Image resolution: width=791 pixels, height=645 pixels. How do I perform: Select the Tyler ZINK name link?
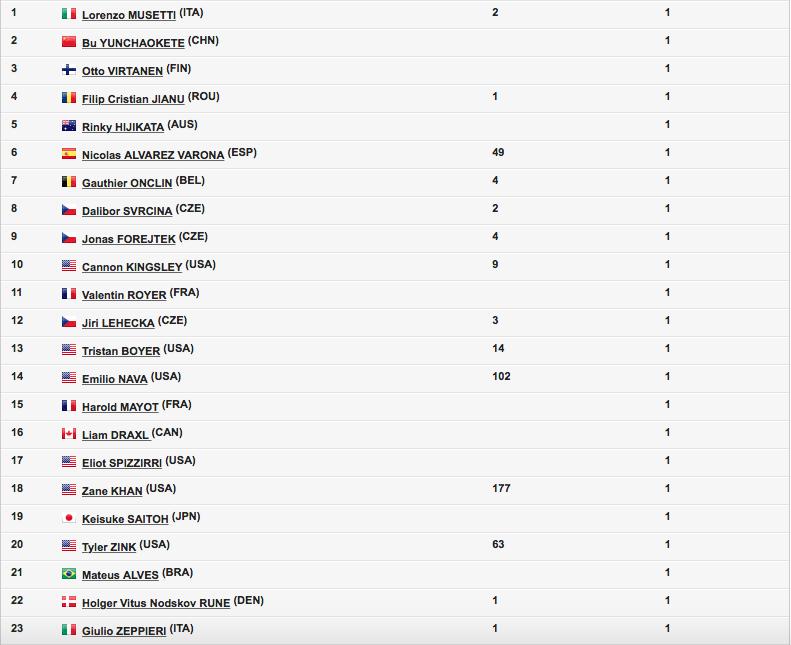pos(109,547)
